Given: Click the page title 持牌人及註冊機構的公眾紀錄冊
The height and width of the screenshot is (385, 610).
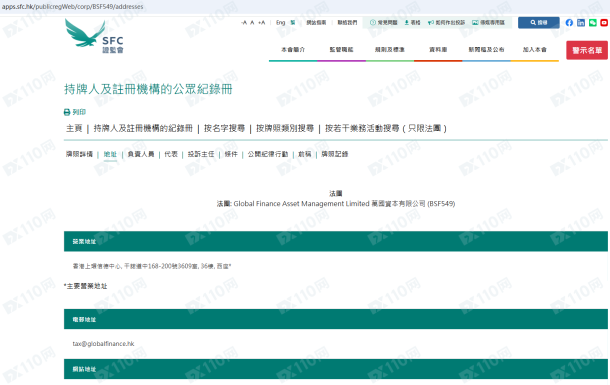Looking at the screenshot, I should [148, 89].
